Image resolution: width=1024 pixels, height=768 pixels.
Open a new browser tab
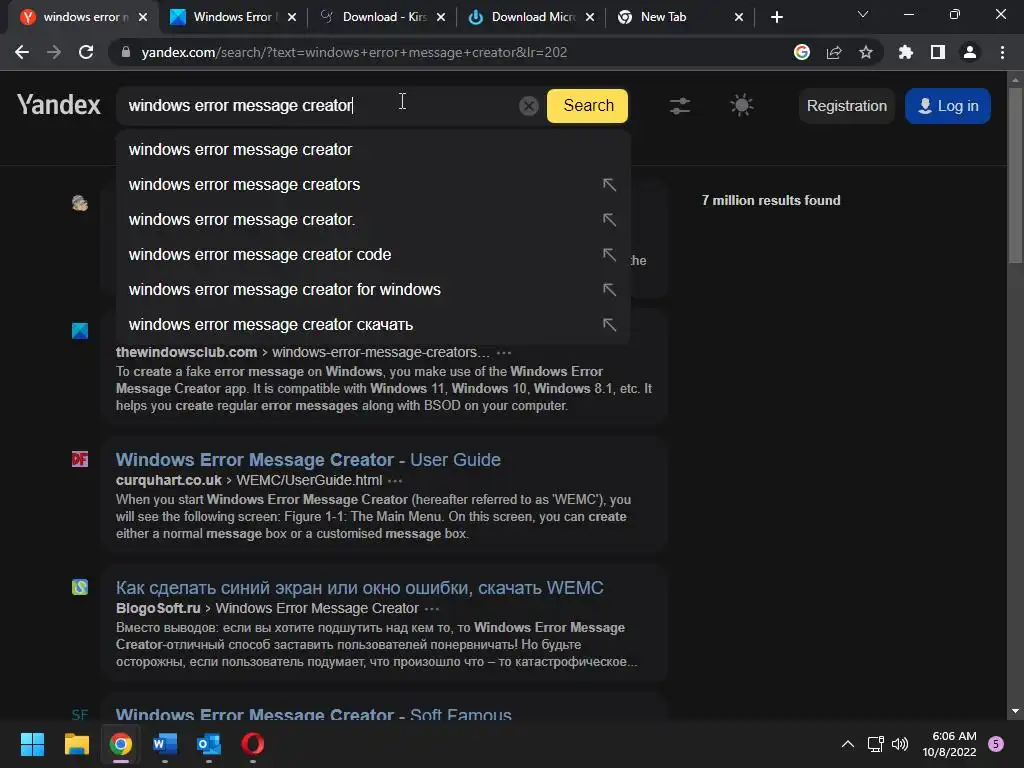click(x=776, y=17)
